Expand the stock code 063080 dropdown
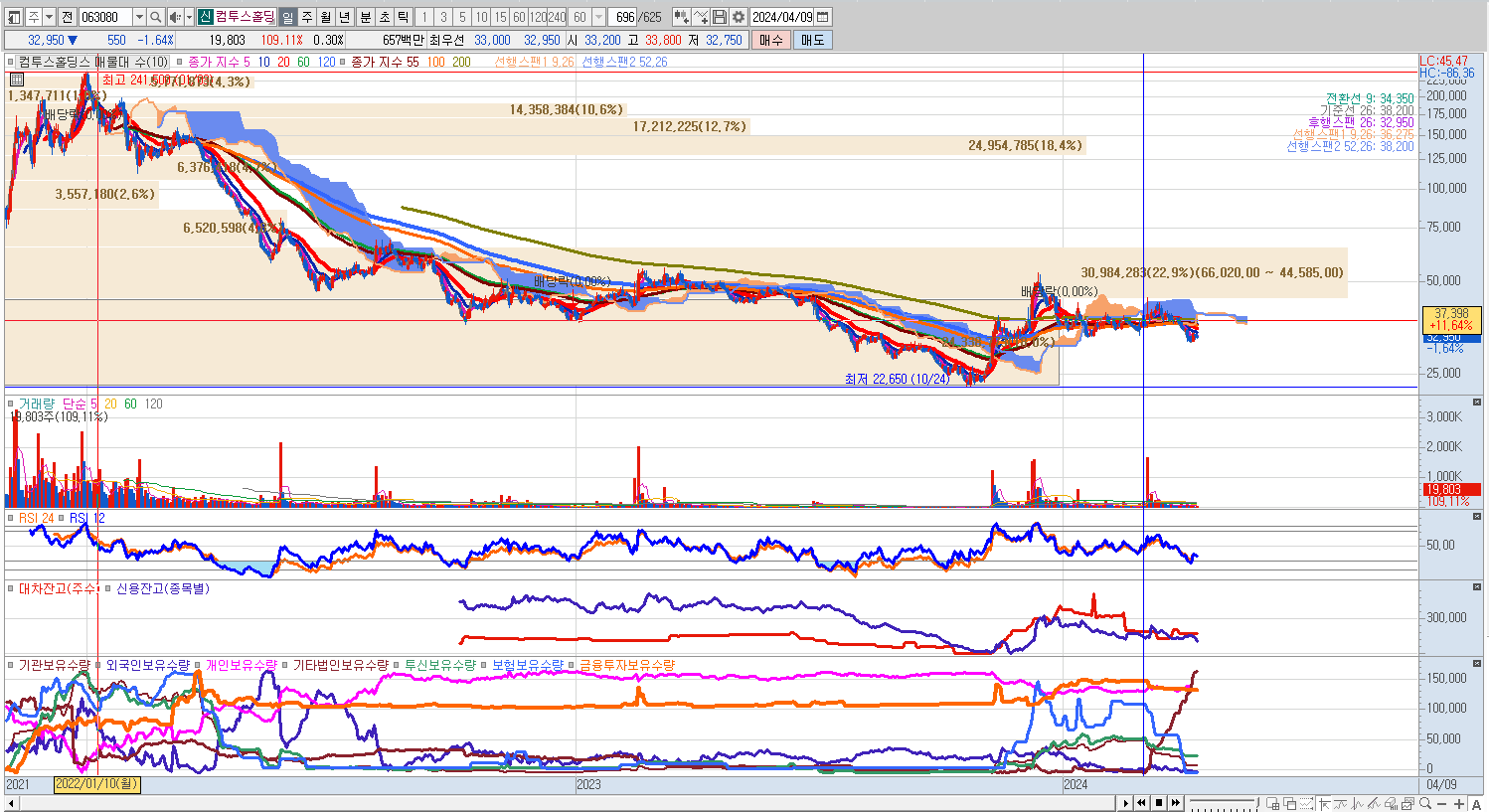The width and height of the screenshot is (1489, 812). [139, 17]
